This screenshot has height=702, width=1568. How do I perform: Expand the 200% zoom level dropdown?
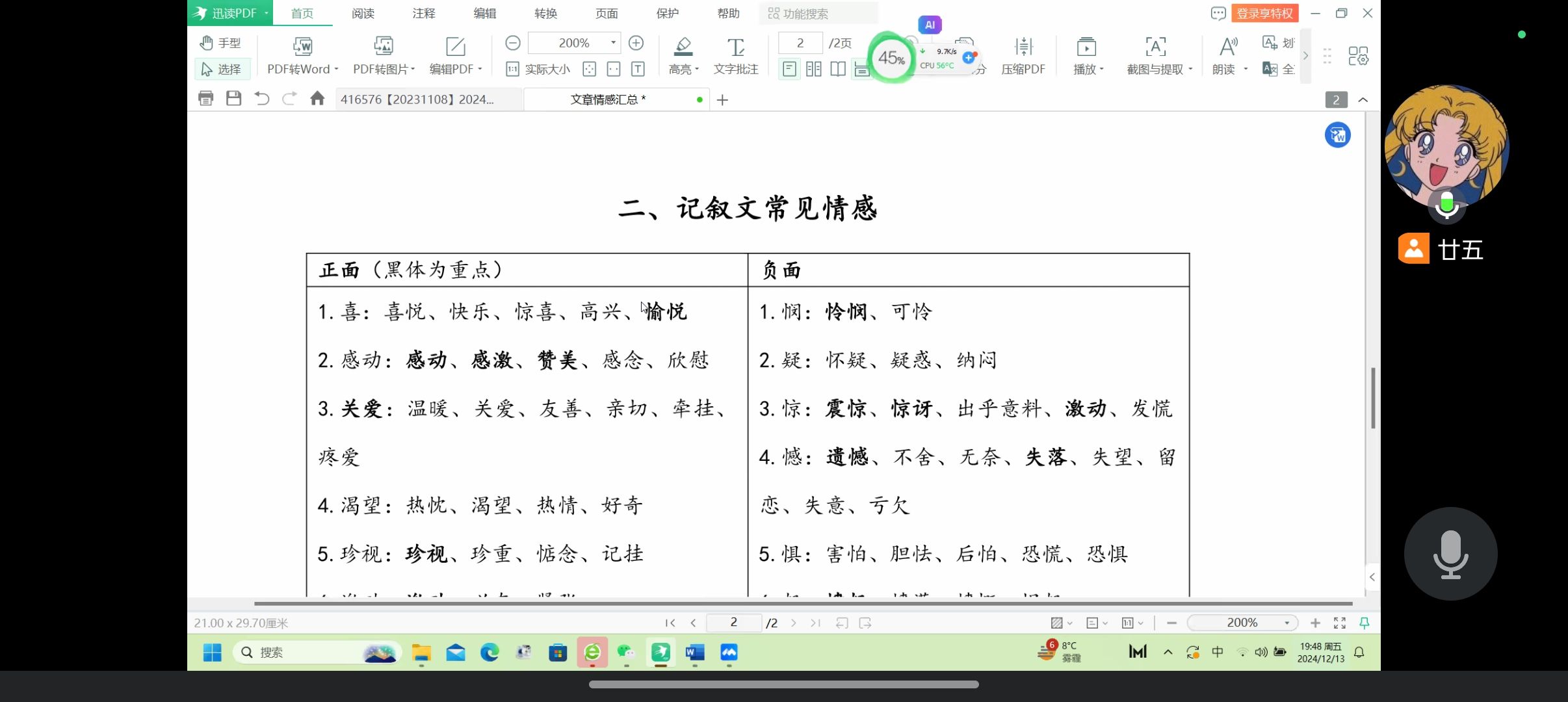click(x=613, y=43)
